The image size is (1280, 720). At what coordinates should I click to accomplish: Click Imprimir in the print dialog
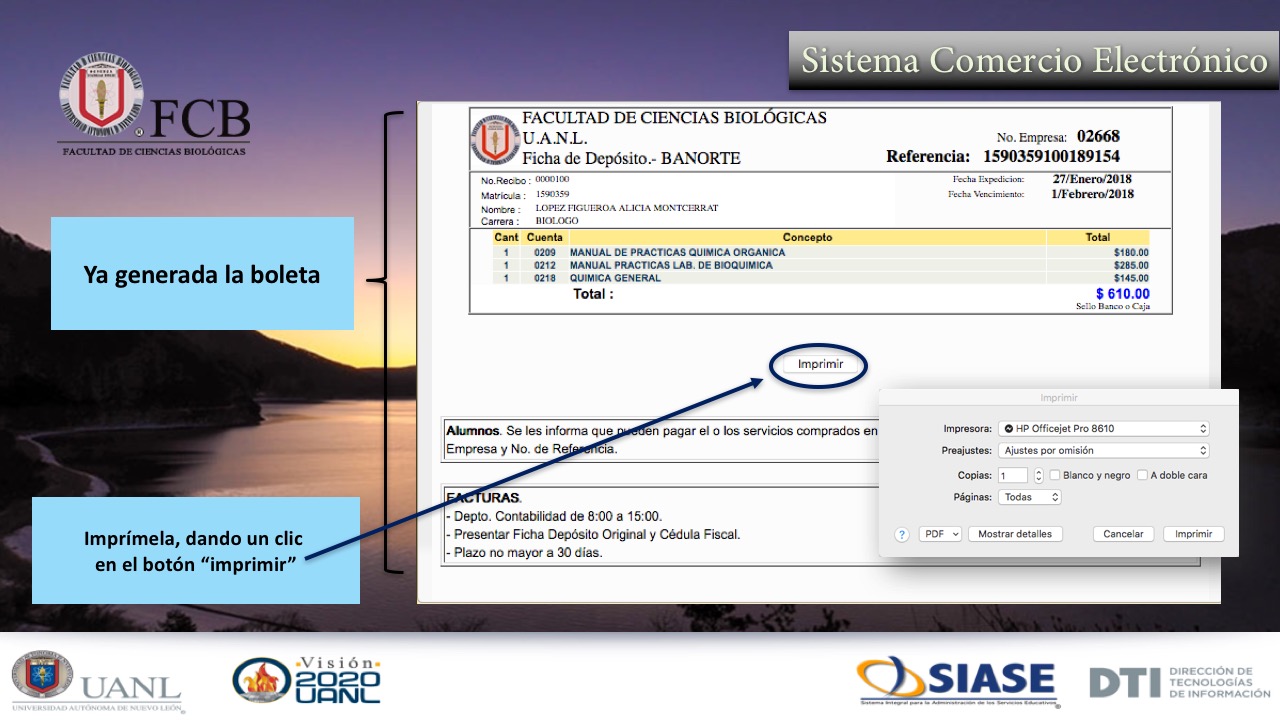point(1193,535)
